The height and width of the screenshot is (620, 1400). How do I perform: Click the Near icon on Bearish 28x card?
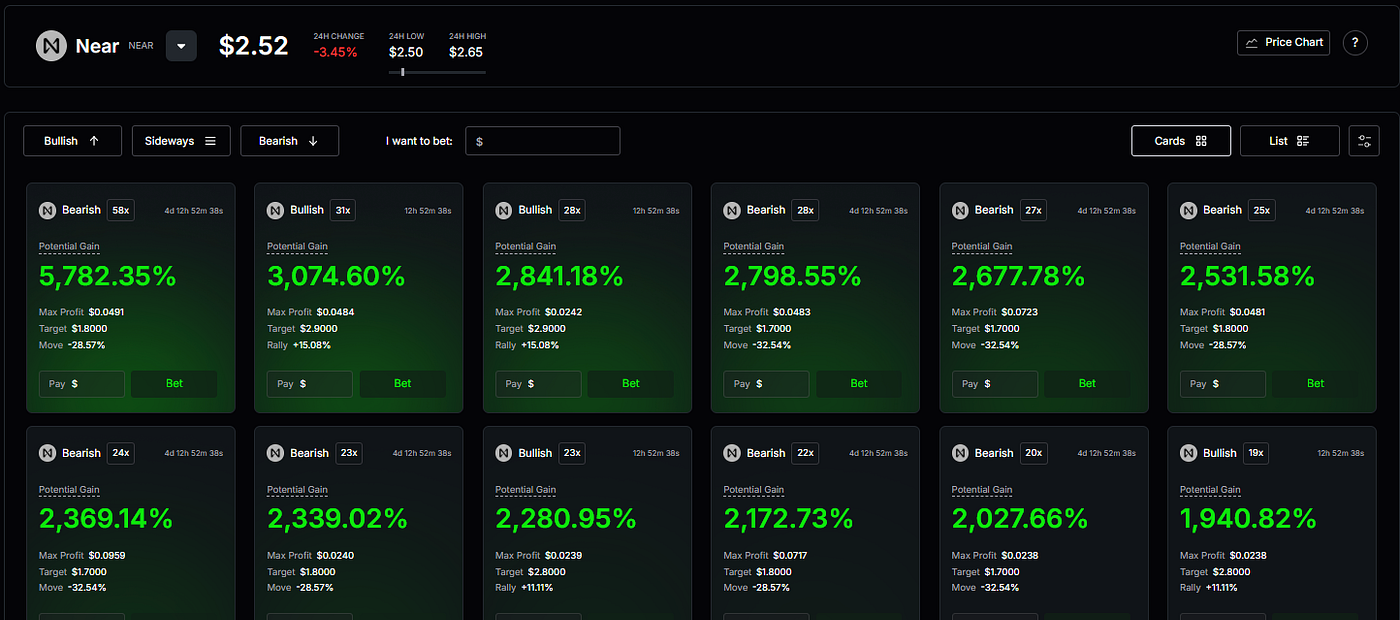coord(732,210)
